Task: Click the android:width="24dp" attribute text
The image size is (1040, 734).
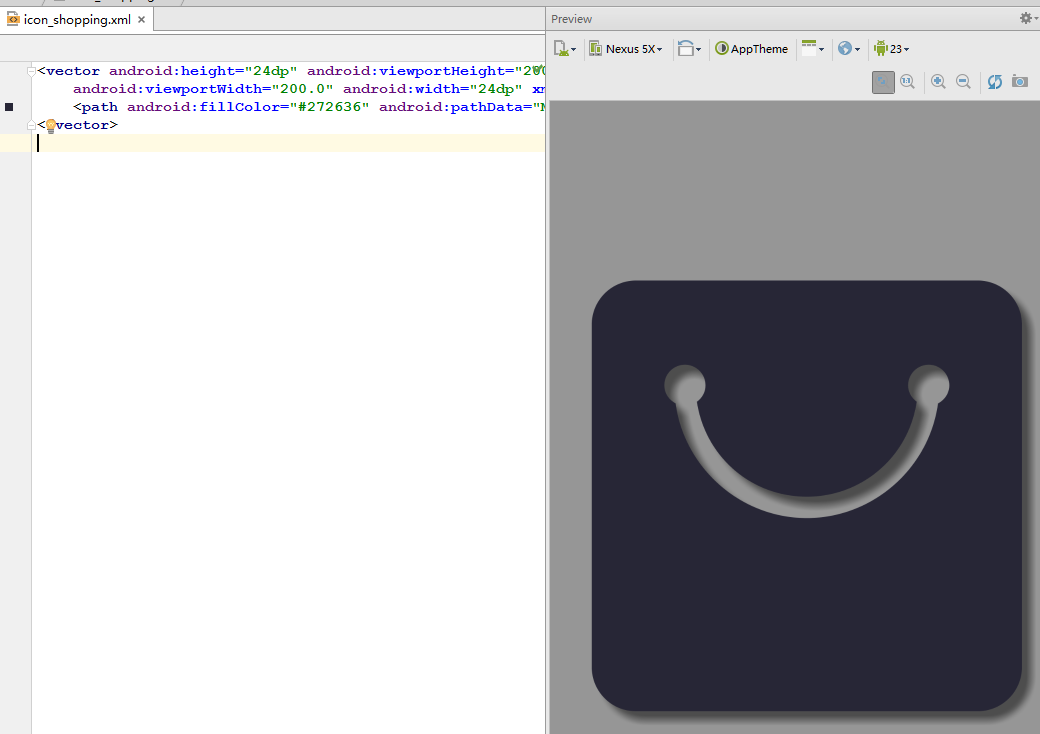Action: pos(432,89)
